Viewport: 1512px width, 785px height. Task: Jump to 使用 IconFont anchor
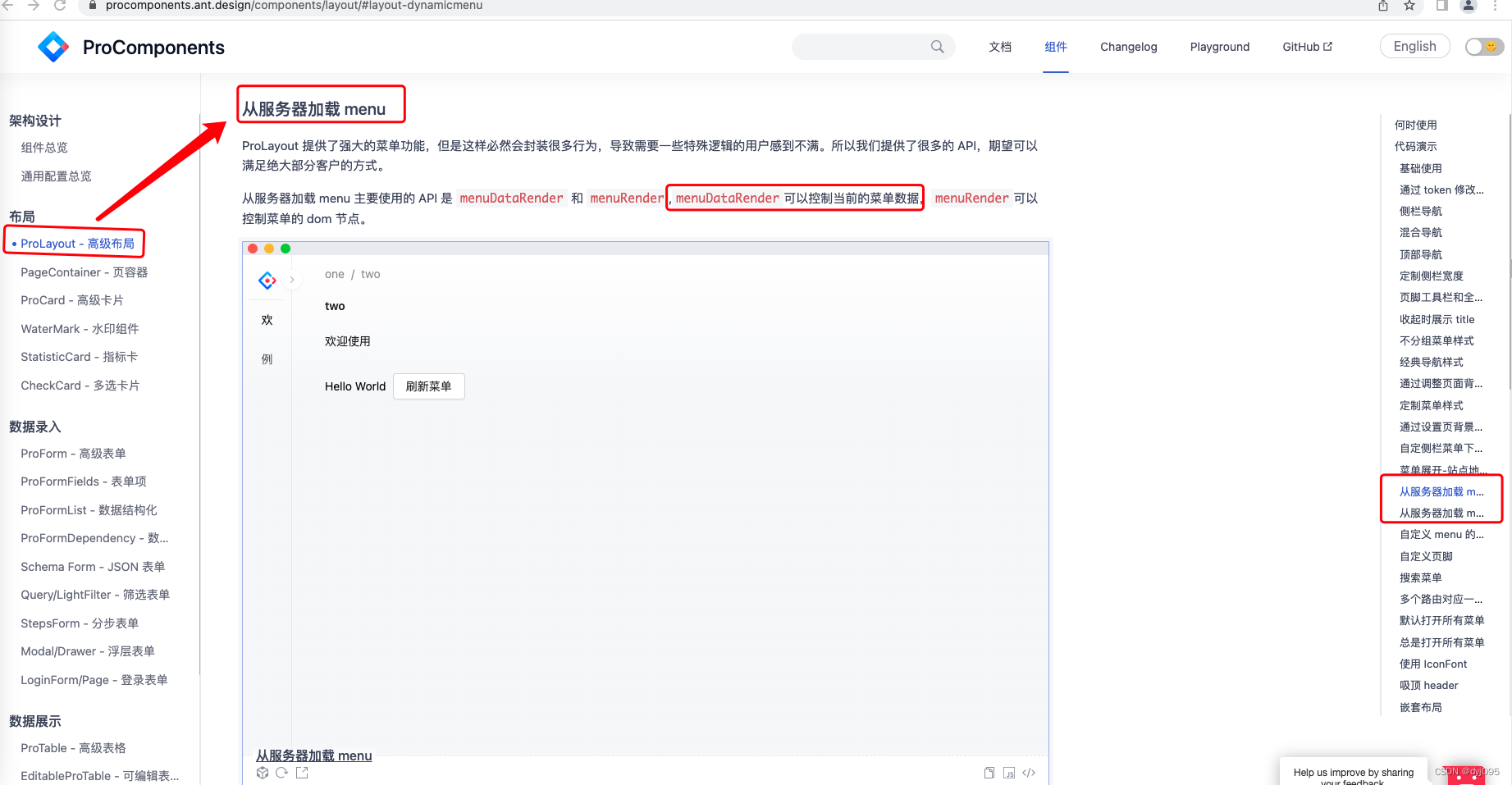tap(1433, 664)
